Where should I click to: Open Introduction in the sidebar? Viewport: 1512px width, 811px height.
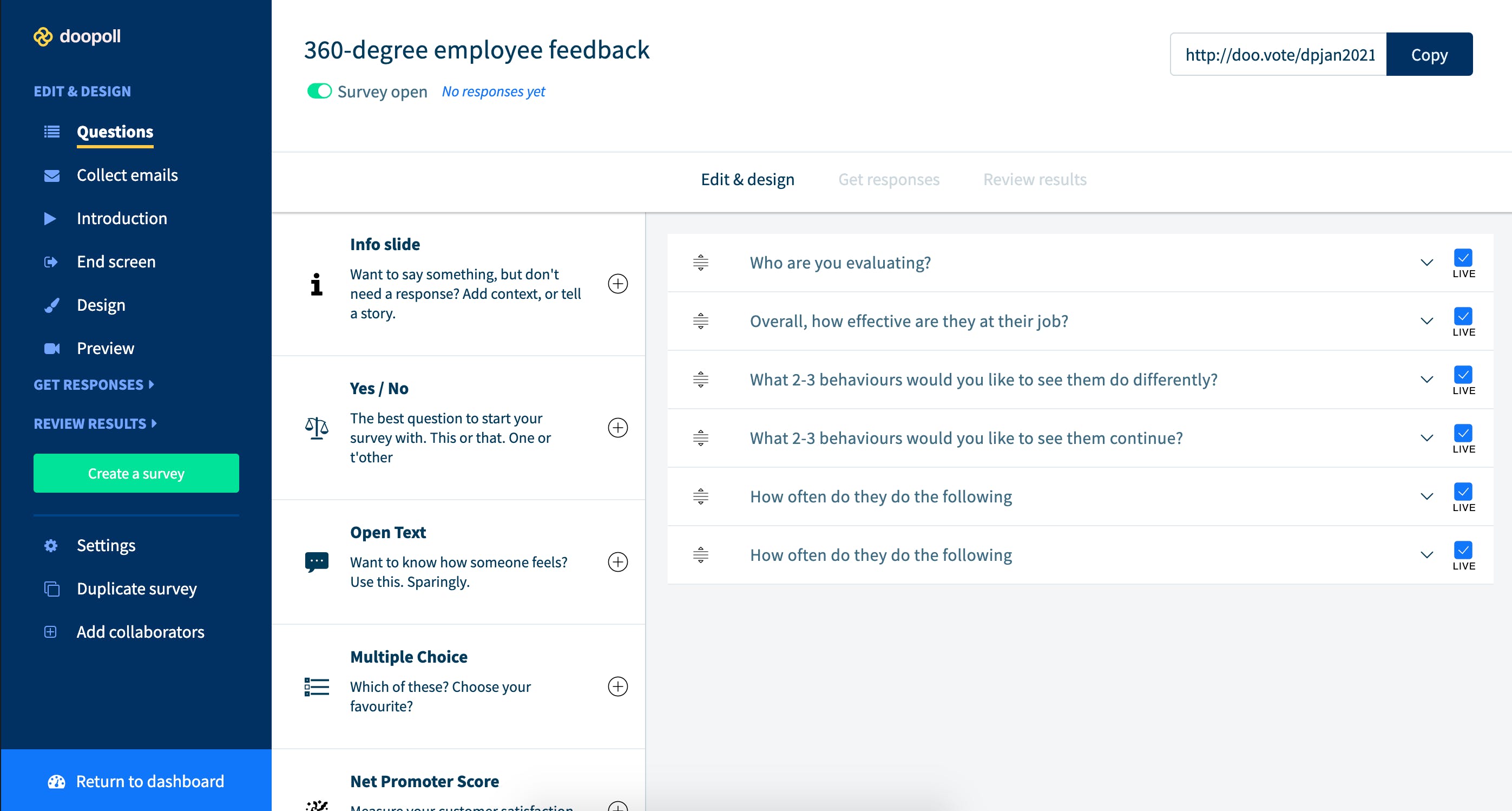[x=122, y=219]
